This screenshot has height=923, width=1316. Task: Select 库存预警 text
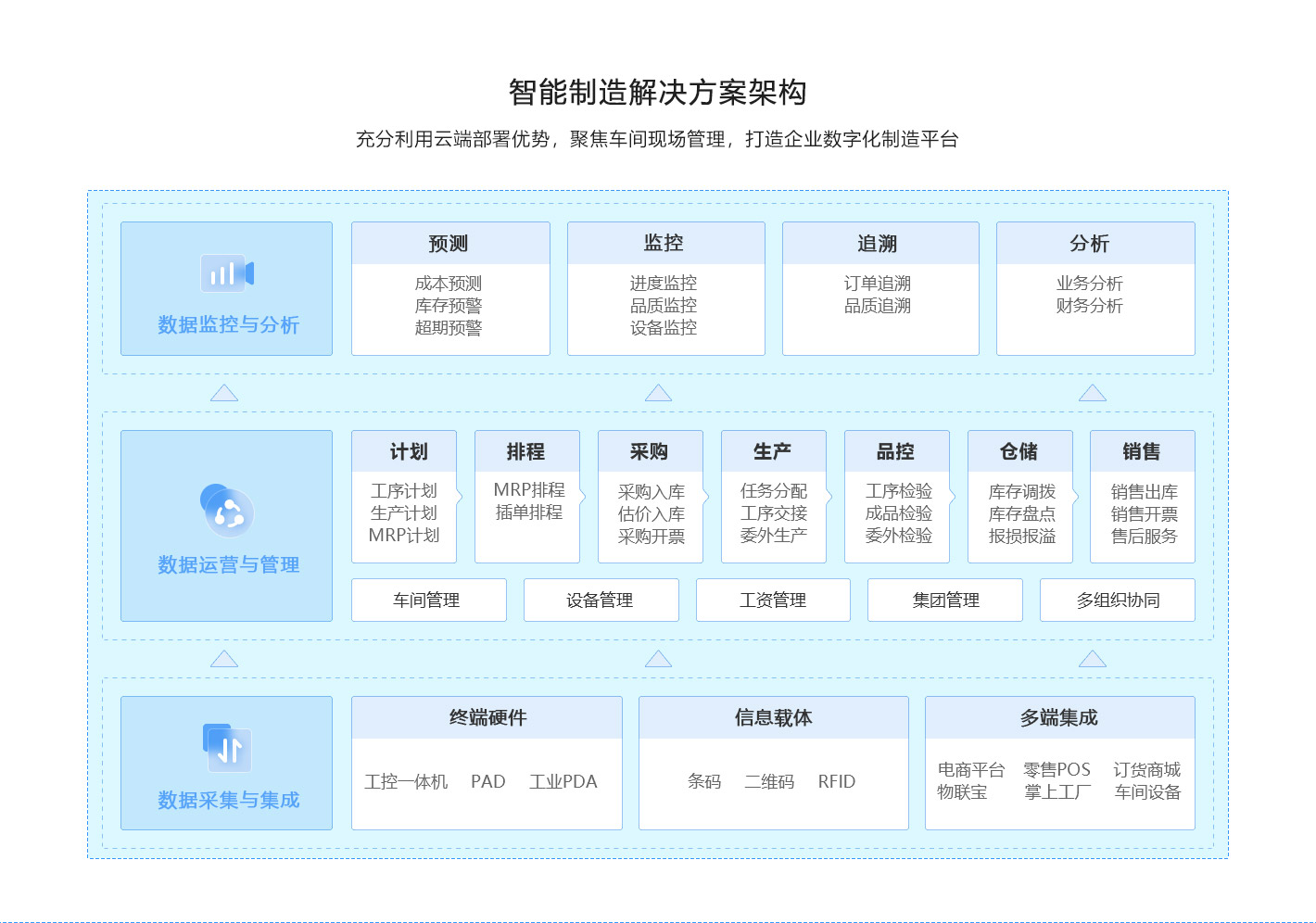(x=449, y=306)
